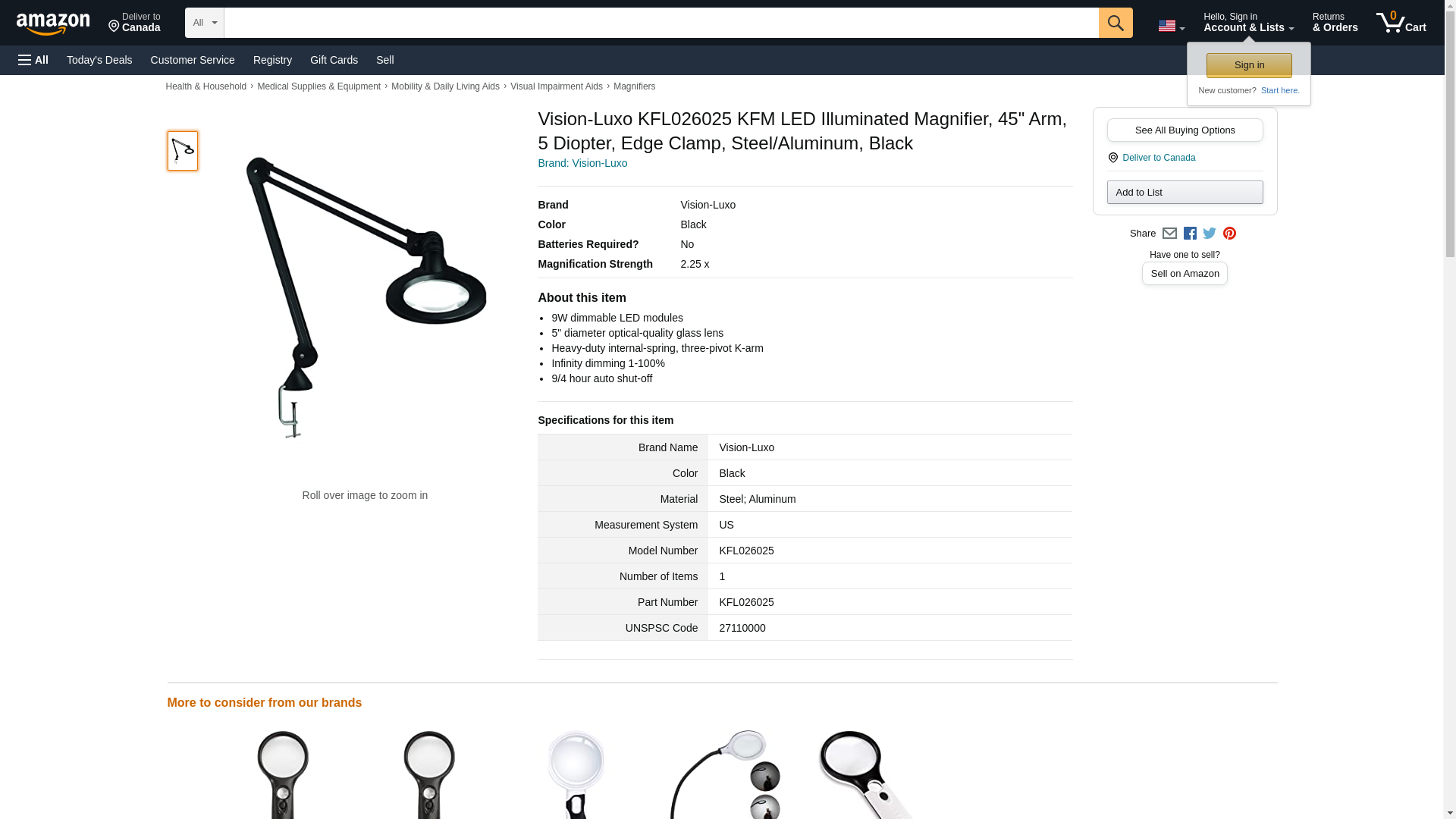
Task: Go to Gift Cards
Action: (334, 60)
